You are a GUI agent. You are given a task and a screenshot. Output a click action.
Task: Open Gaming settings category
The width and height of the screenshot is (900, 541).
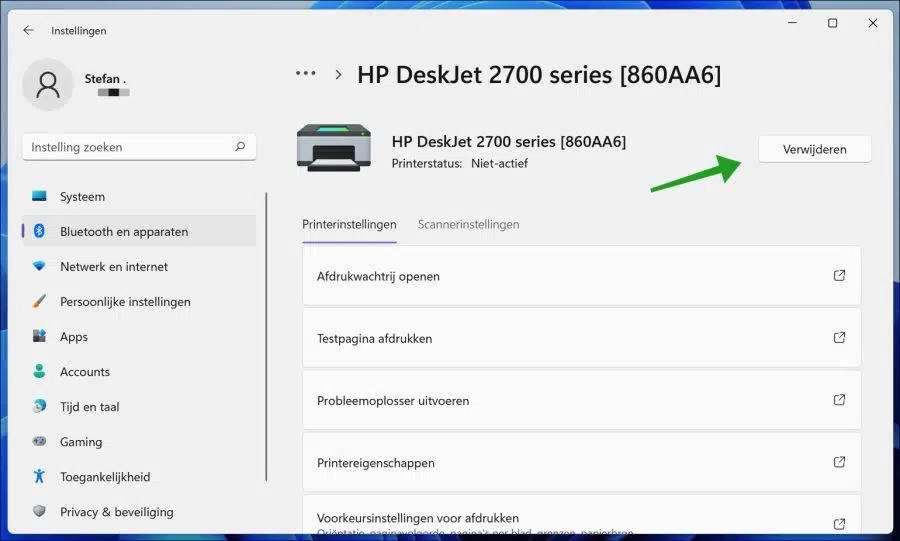click(x=139, y=442)
